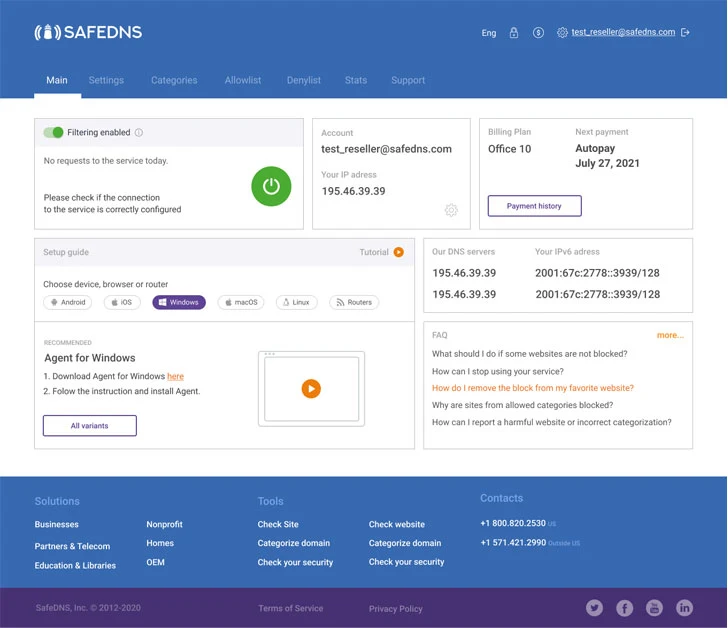Open the Allowlist tab
Image resolution: width=728 pixels, height=628 pixels.
pyautogui.click(x=243, y=80)
